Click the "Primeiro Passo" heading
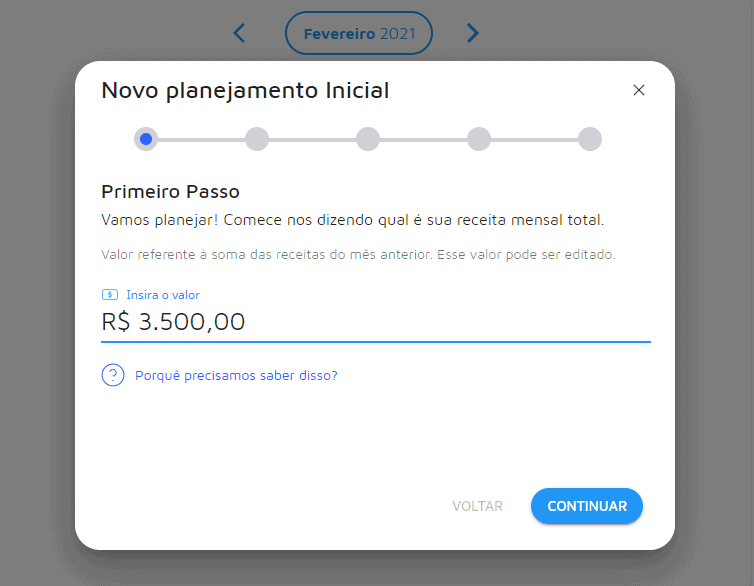This screenshot has height=586, width=754. [x=171, y=192]
